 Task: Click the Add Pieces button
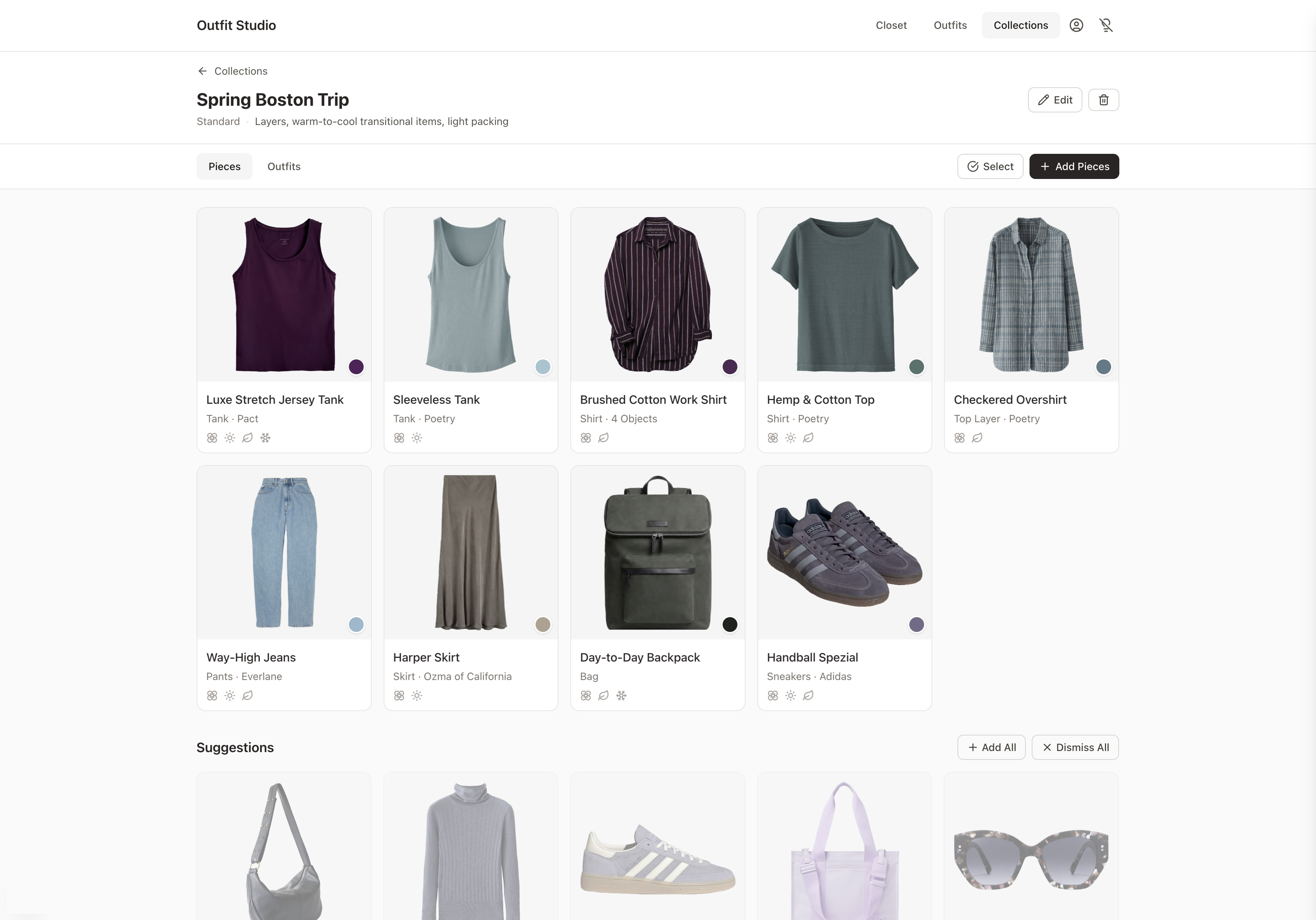(x=1074, y=166)
